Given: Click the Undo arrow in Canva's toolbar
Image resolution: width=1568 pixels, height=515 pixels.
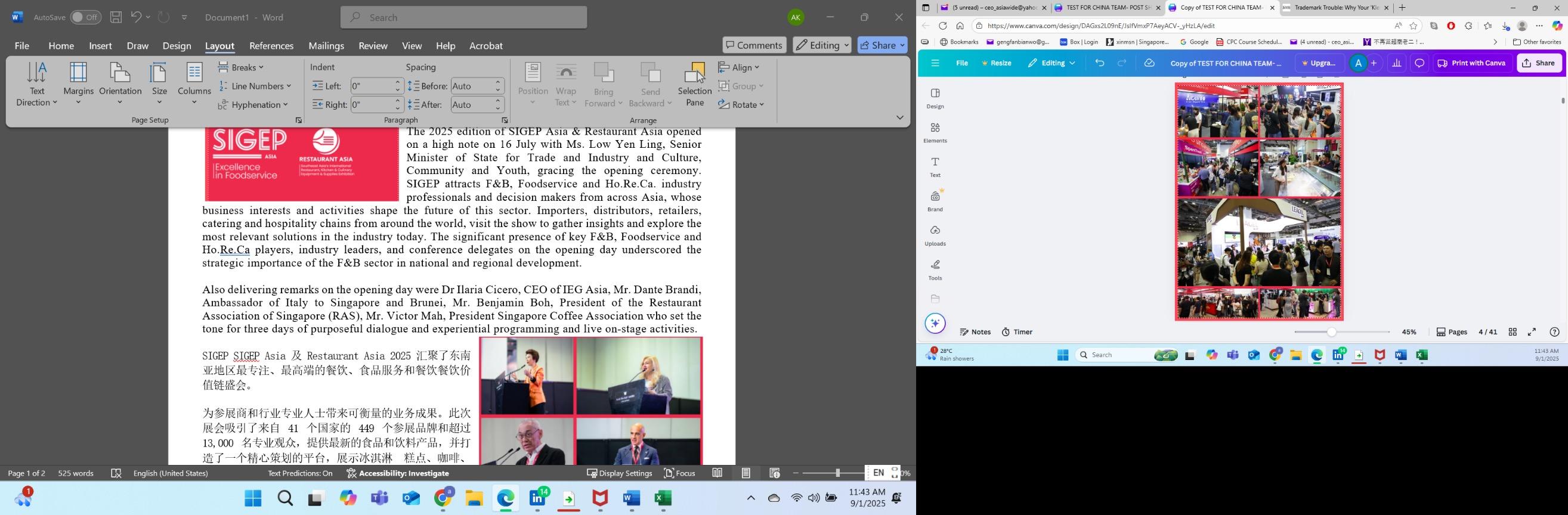Looking at the screenshot, I should coord(1099,63).
